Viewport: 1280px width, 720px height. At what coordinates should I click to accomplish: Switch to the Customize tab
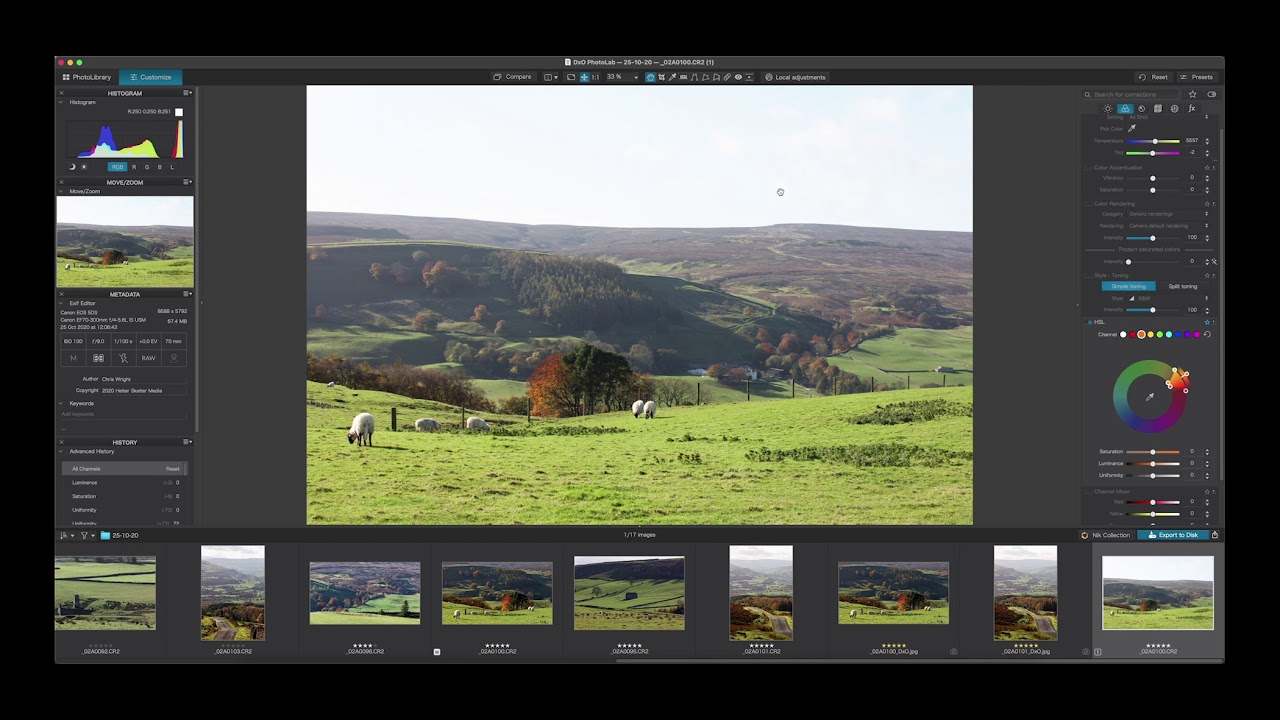pyautogui.click(x=150, y=77)
